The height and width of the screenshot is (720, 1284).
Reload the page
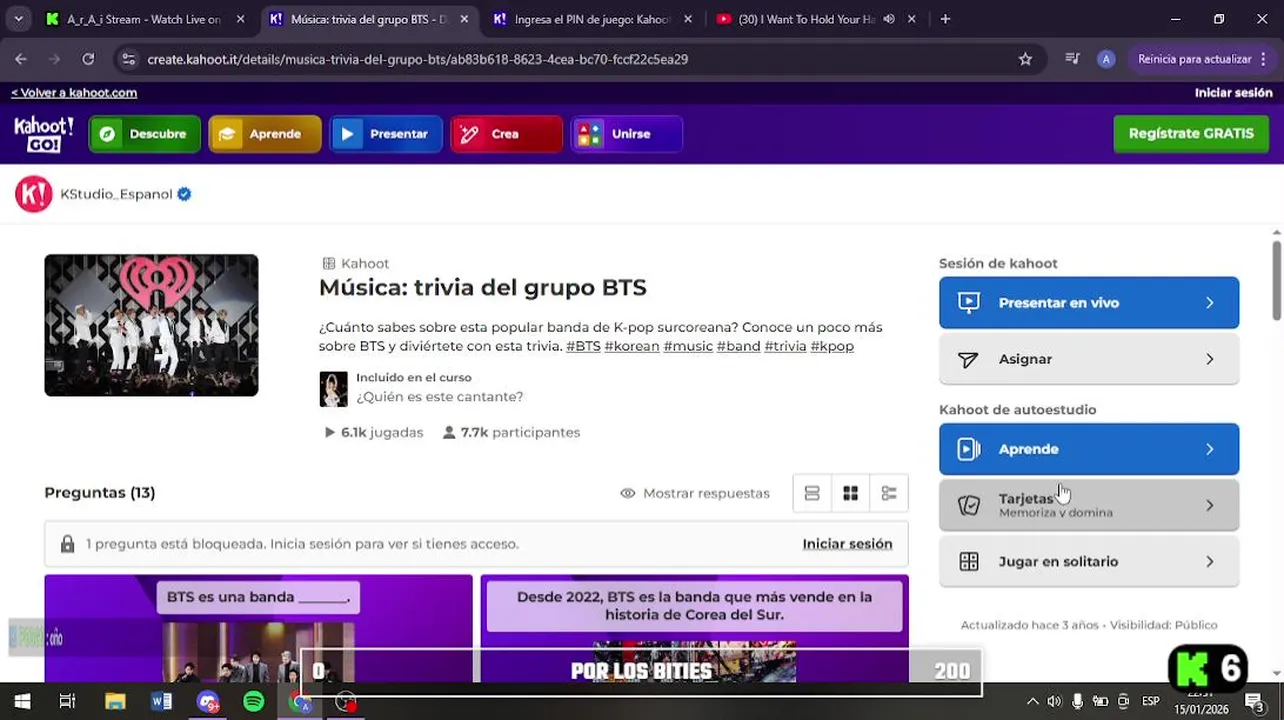pos(88,59)
